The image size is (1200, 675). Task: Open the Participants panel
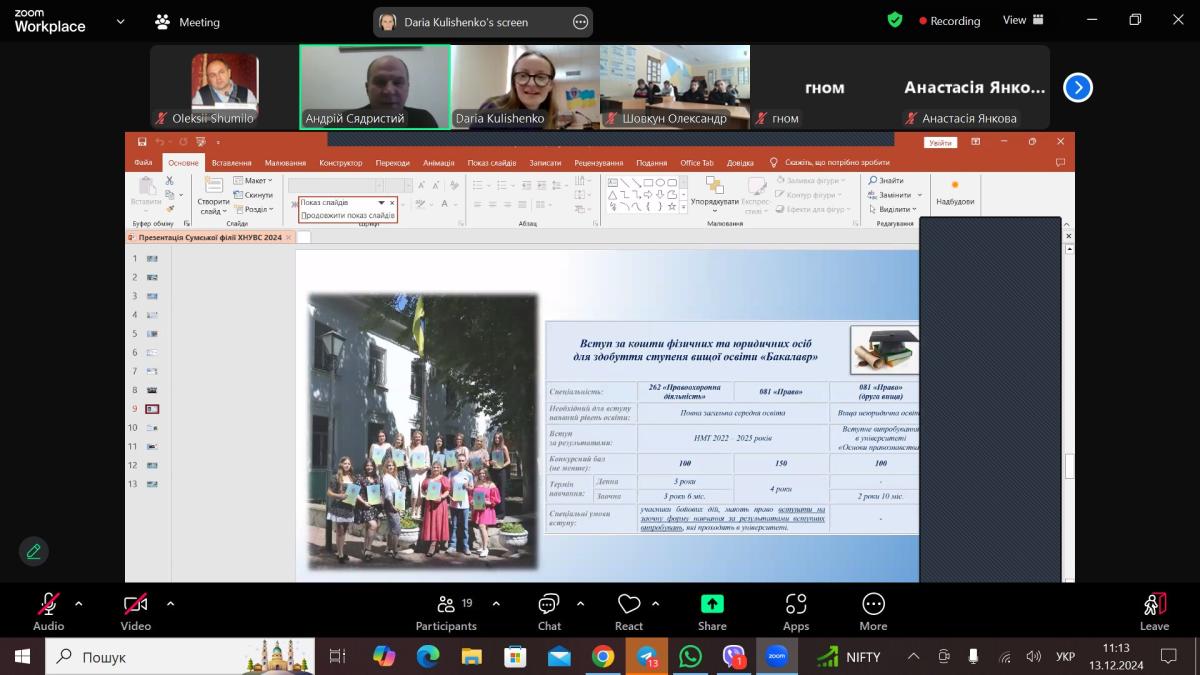point(446,611)
